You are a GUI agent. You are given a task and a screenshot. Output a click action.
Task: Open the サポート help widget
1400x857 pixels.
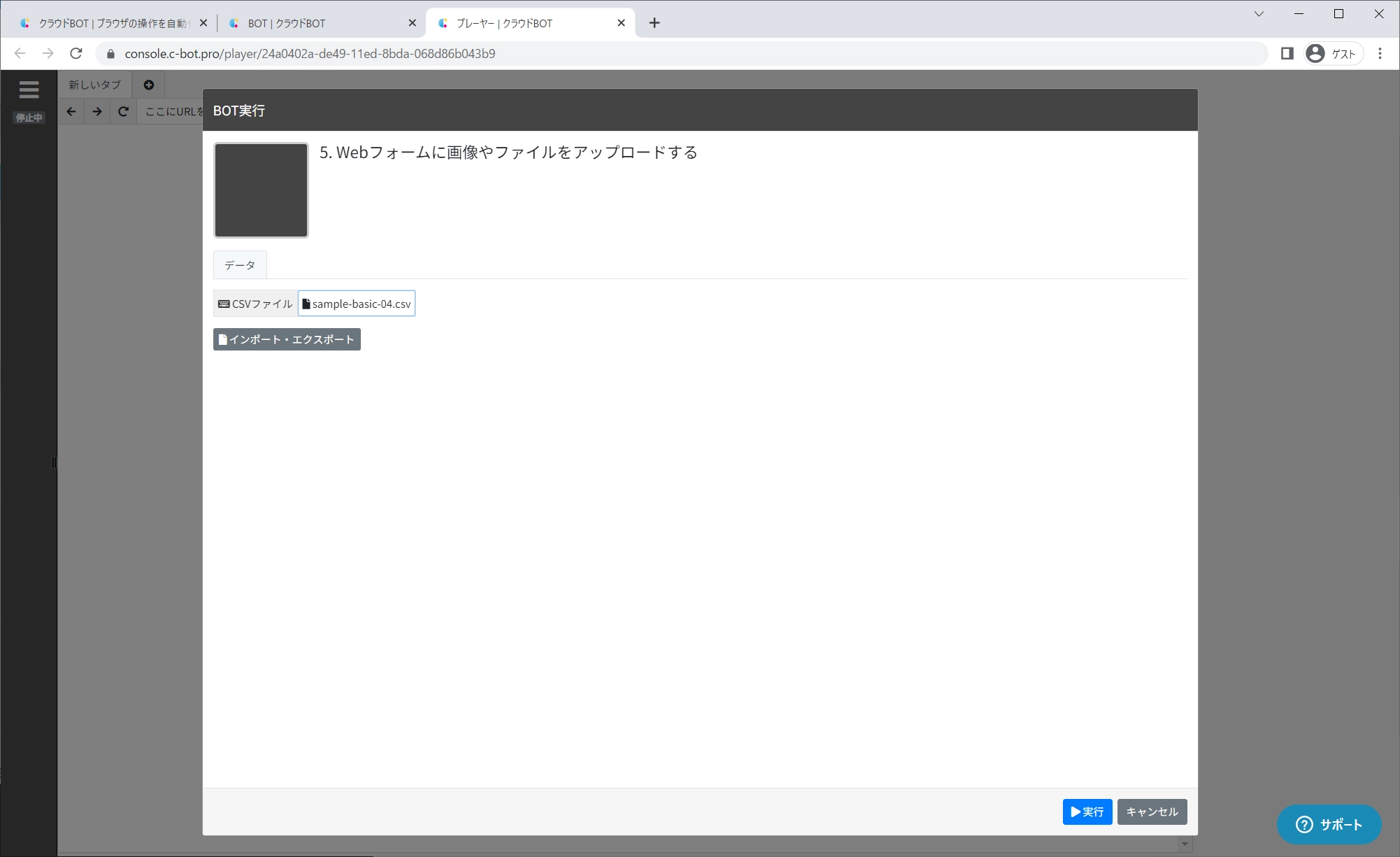point(1329,824)
